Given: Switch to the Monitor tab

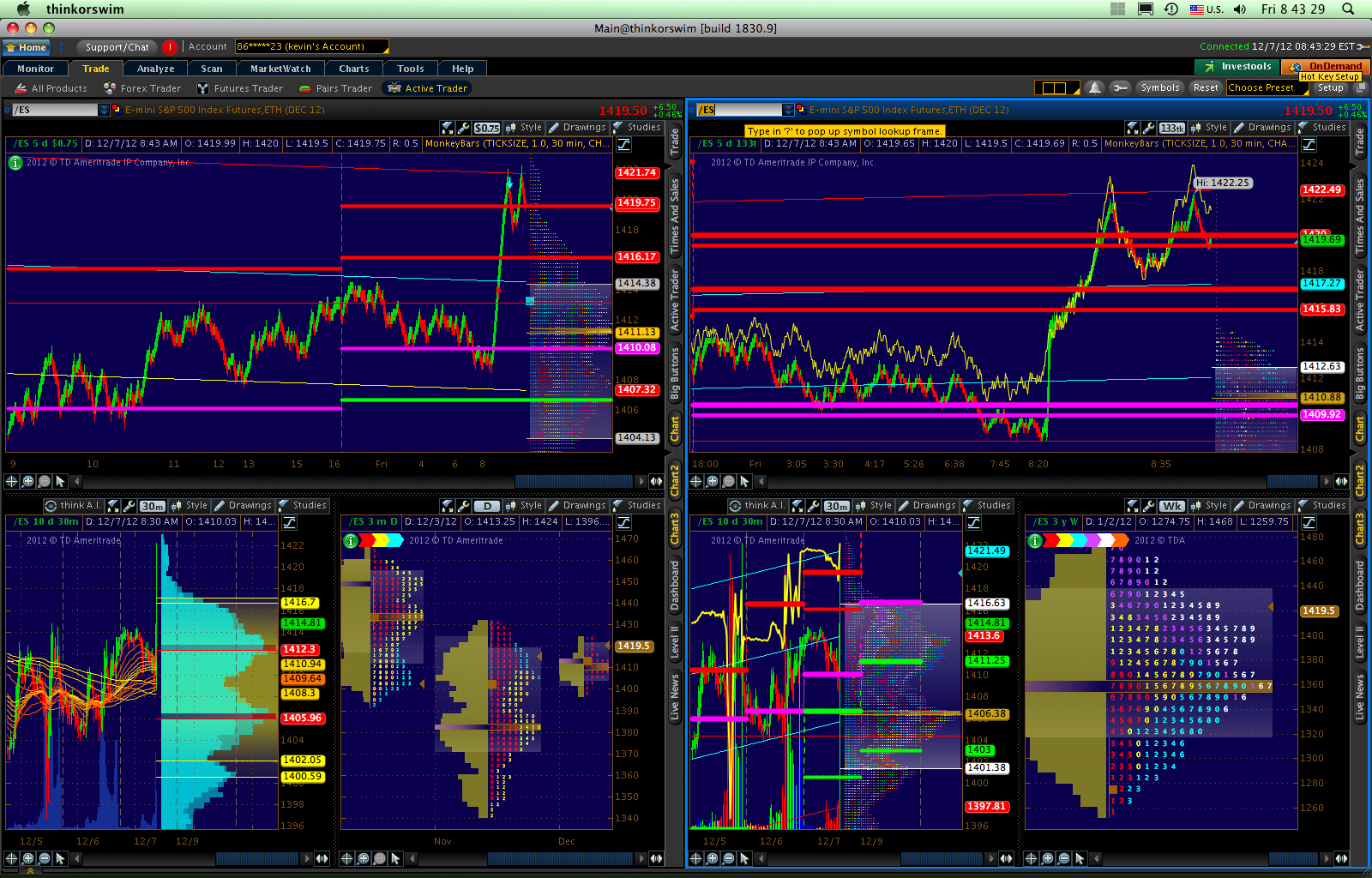Looking at the screenshot, I should [x=35, y=69].
